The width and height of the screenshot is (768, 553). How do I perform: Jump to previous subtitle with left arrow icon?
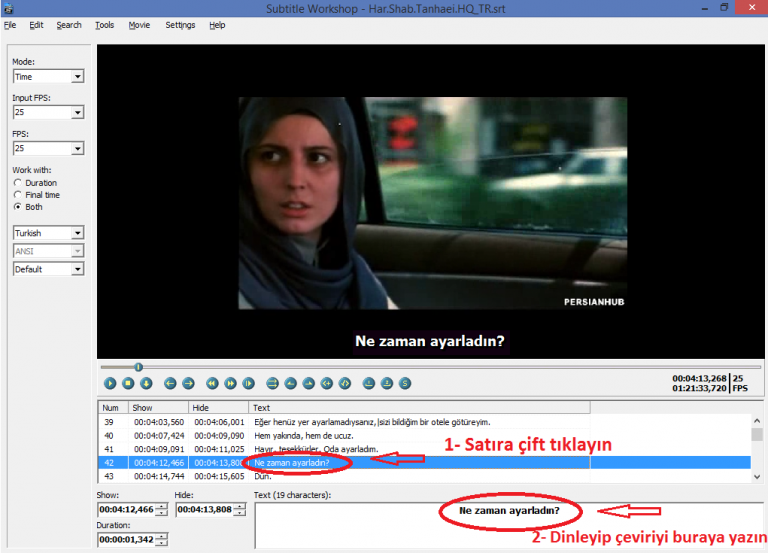[170, 384]
